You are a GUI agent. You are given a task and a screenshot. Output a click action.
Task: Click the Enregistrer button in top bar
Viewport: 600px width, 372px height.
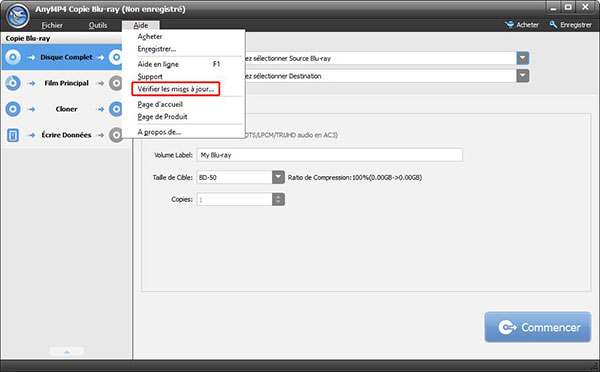tap(571, 25)
